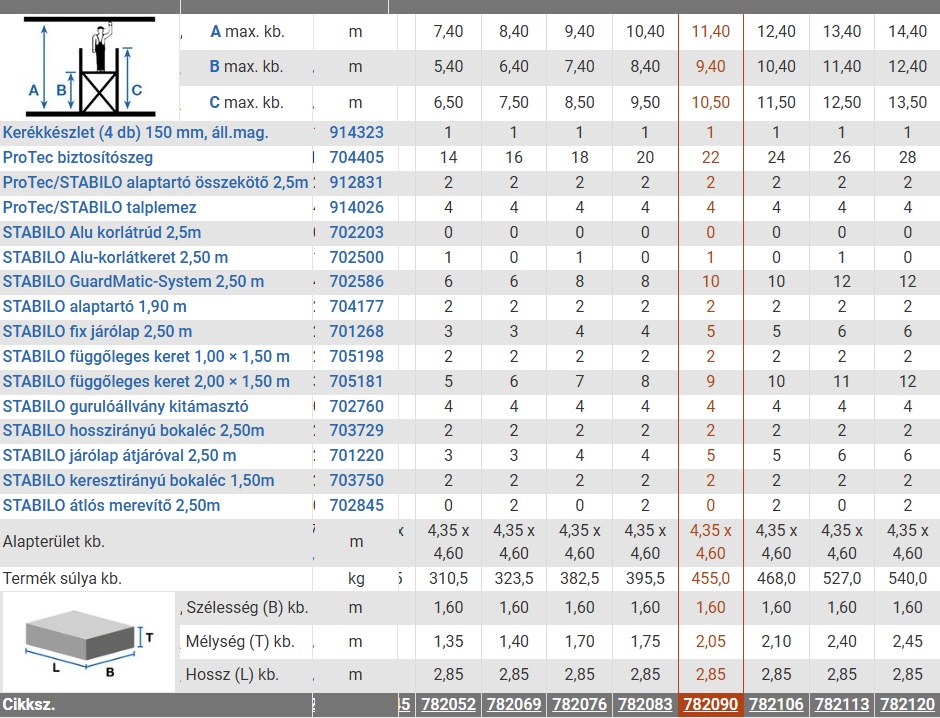This screenshot has height=718, width=940.
Task: Open the Kerékkészlet (4 db) 150 mm product link
Action: pyautogui.click(x=135, y=132)
